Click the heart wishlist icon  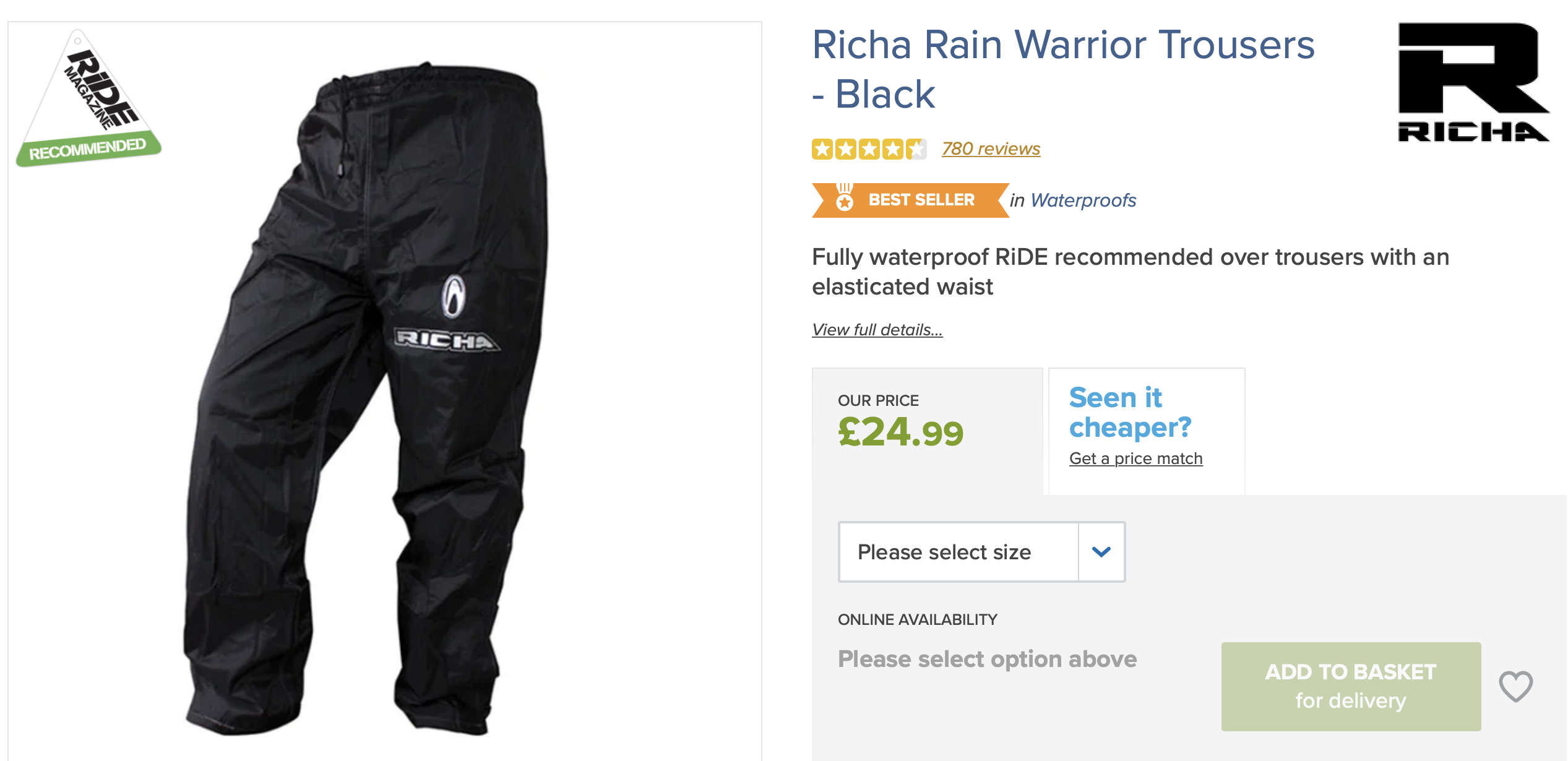(1515, 686)
